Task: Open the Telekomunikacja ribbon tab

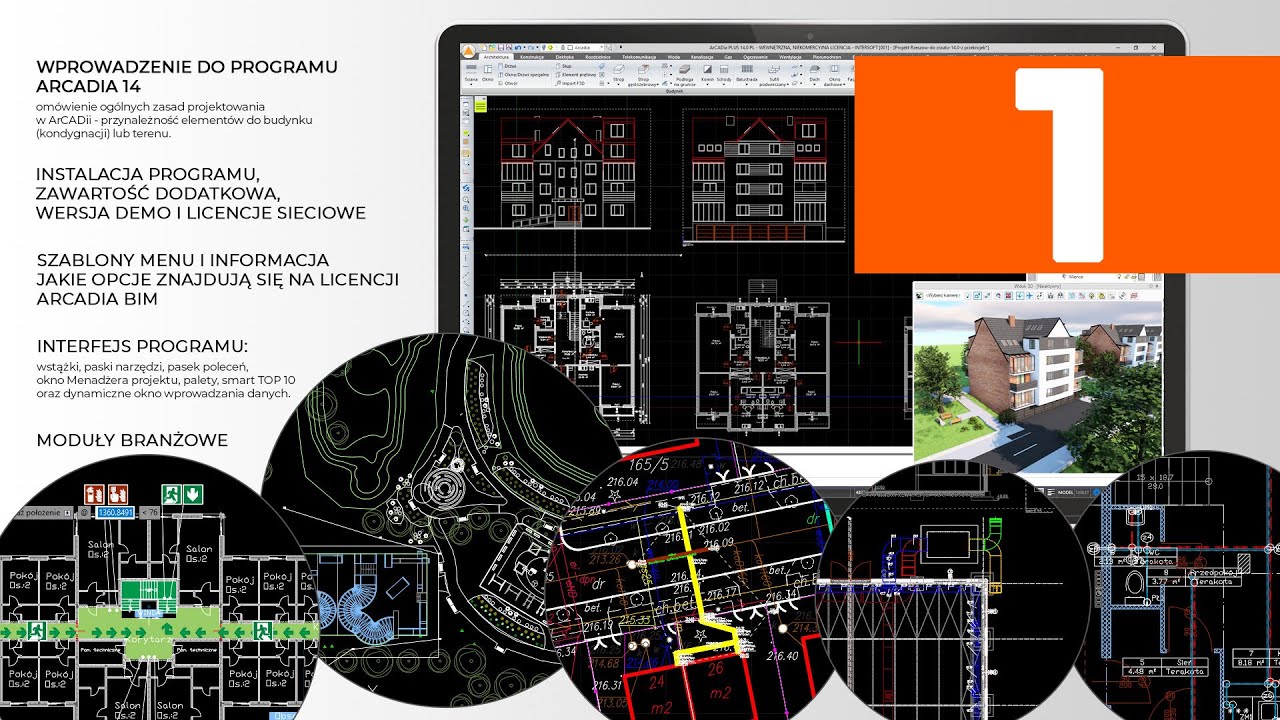Action: click(639, 57)
